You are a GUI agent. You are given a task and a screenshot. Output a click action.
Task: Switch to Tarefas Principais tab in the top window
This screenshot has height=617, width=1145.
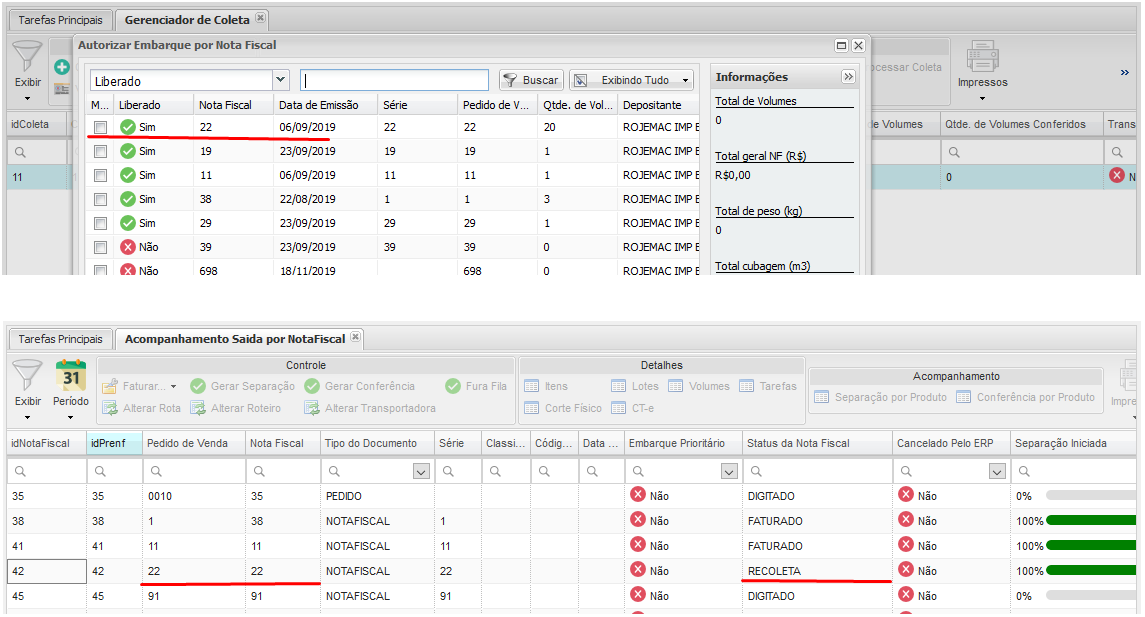[x=60, y=20]
